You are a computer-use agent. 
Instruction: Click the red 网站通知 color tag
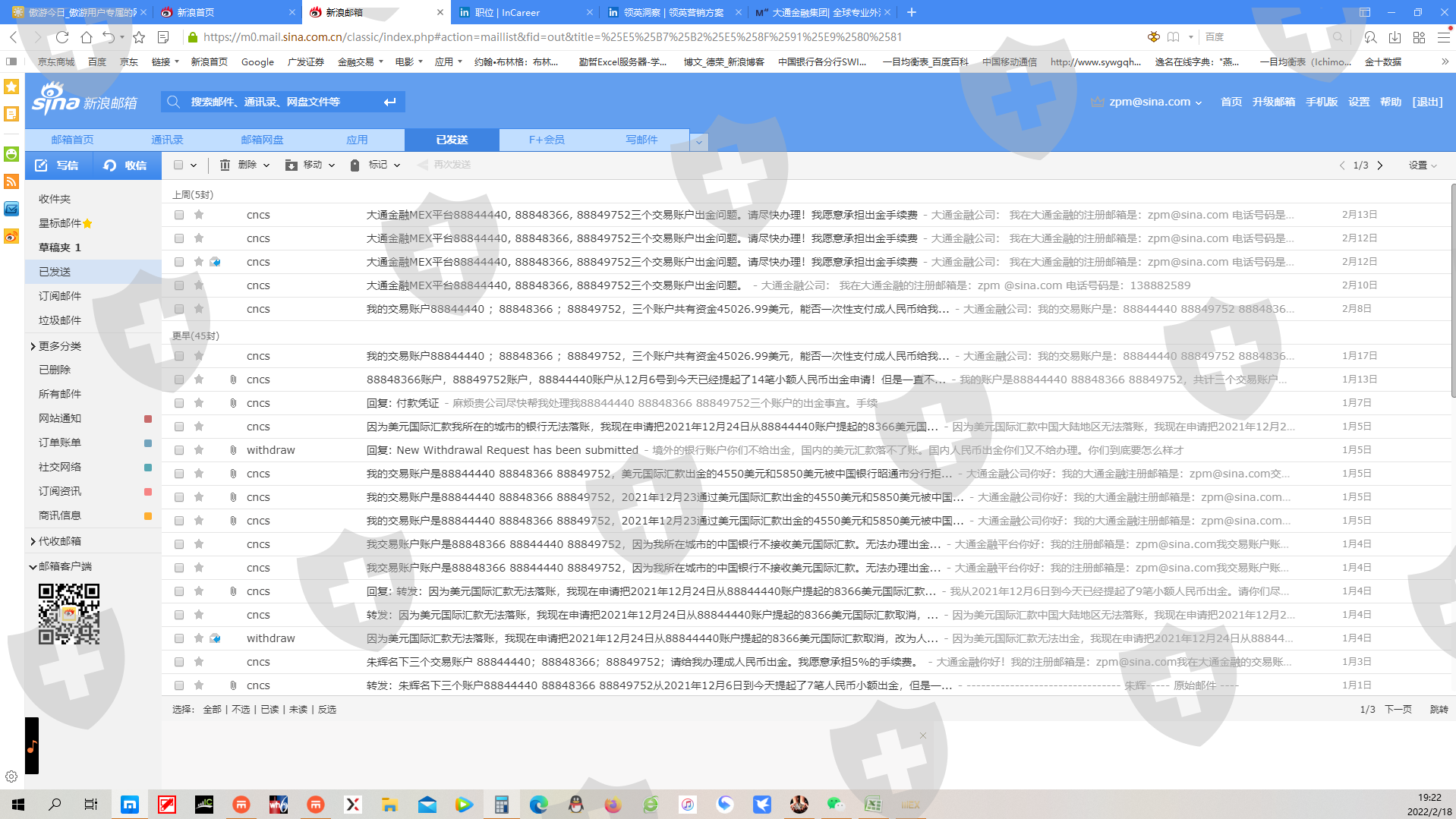point(148,419)
